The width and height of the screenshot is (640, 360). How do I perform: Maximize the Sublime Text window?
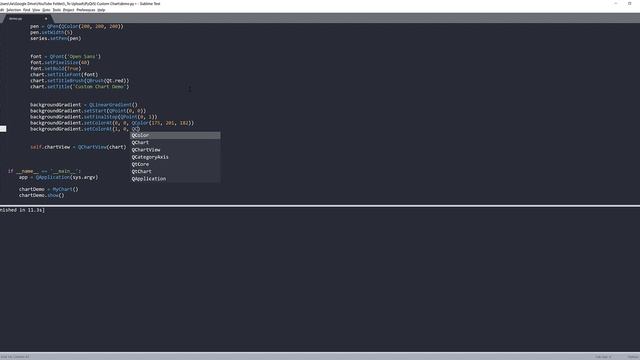[x=629, y=3]
